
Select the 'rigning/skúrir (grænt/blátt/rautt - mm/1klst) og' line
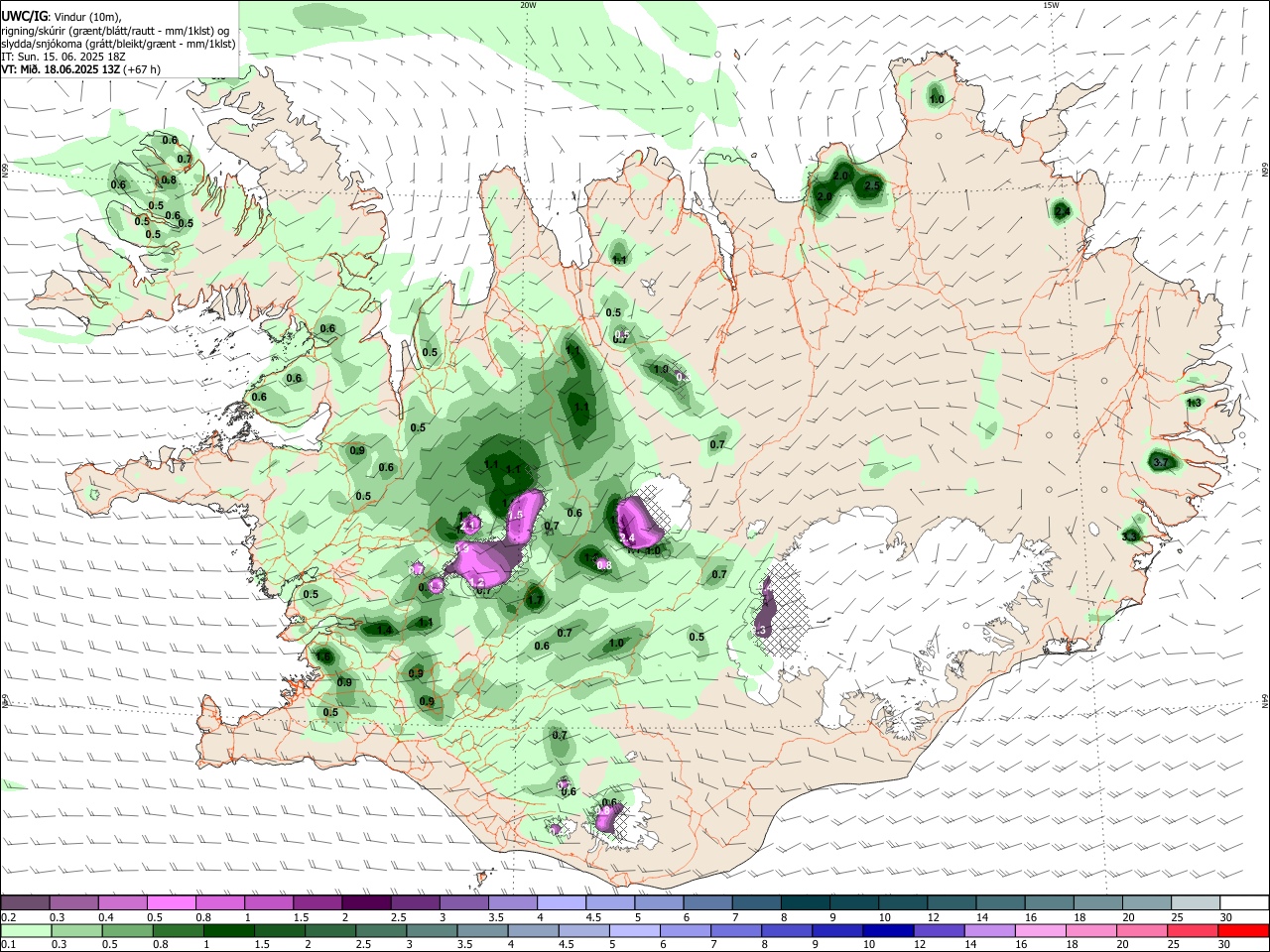click(x=115, y=31)
